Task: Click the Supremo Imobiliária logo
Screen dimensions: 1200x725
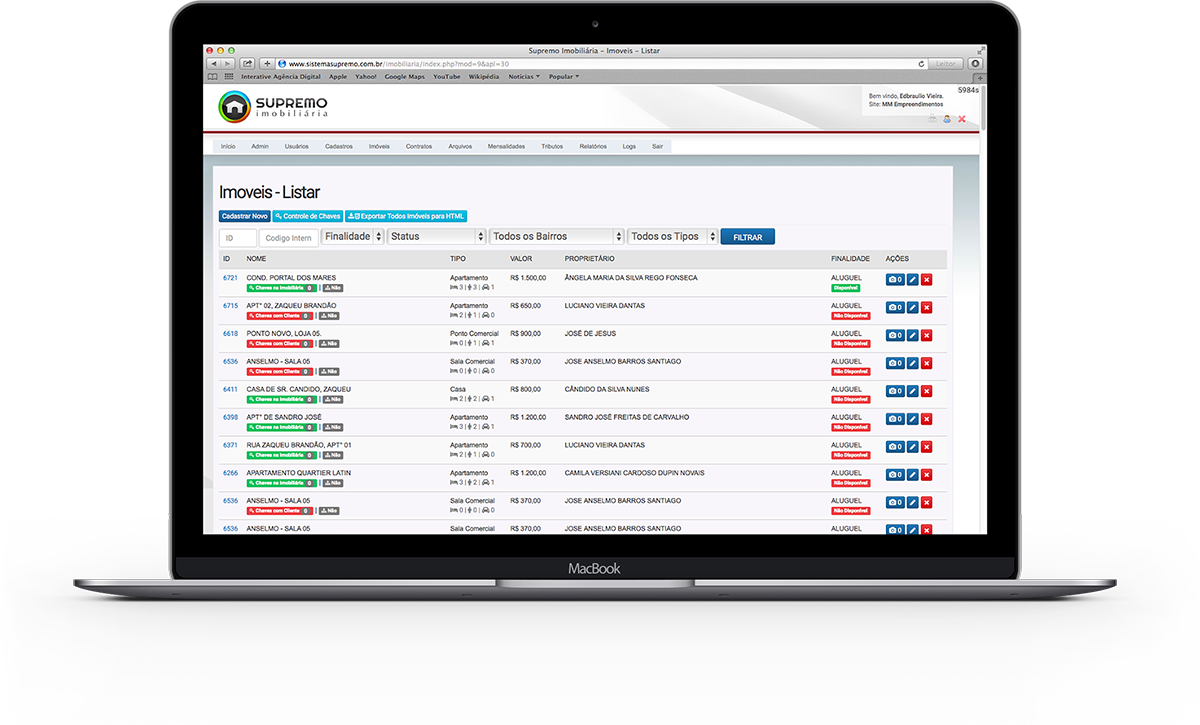Action: 273,107
